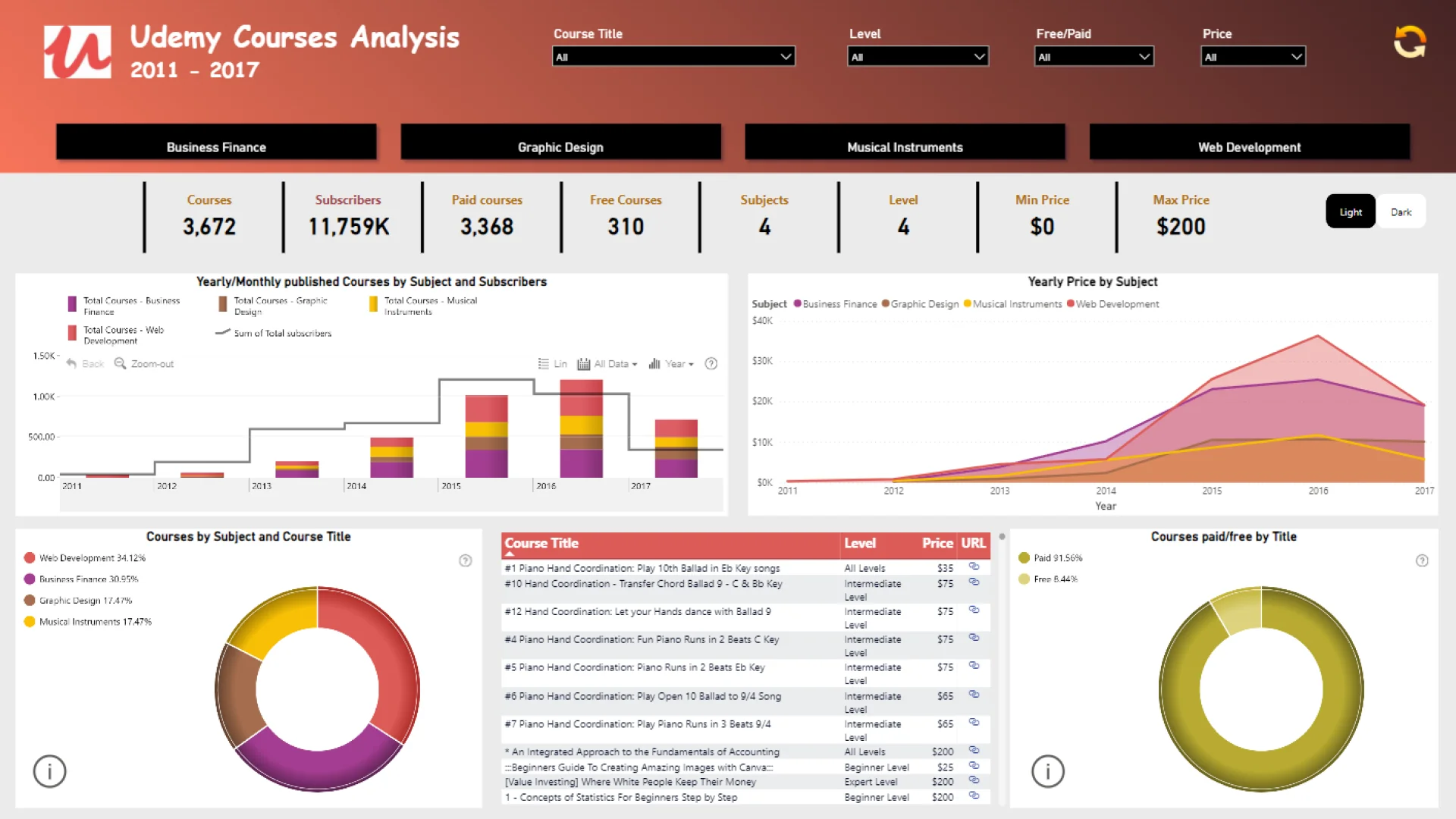Open URL link for Concepts of Statistics row
Screen dimensions: 1456x819
coord(974,796)
